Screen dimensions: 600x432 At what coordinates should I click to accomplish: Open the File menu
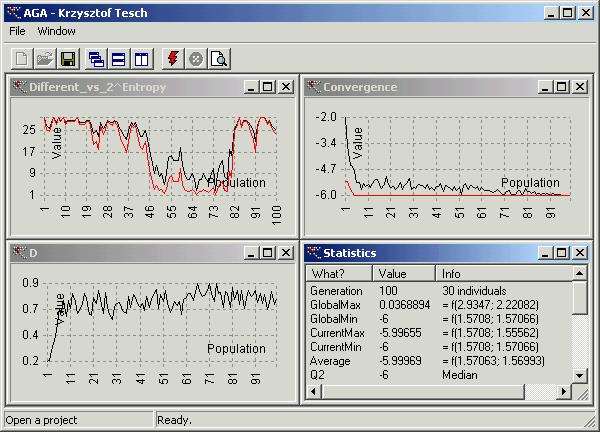click(17, 31)
